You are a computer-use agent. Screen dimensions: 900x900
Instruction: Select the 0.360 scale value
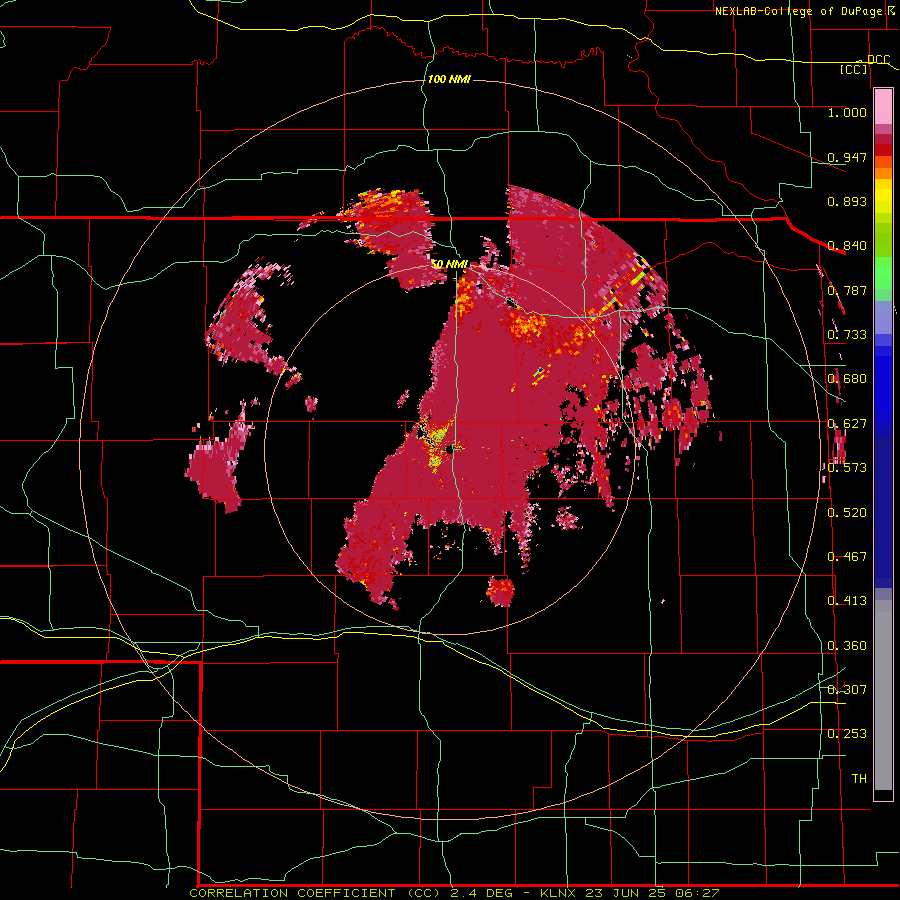pos(847,646)
